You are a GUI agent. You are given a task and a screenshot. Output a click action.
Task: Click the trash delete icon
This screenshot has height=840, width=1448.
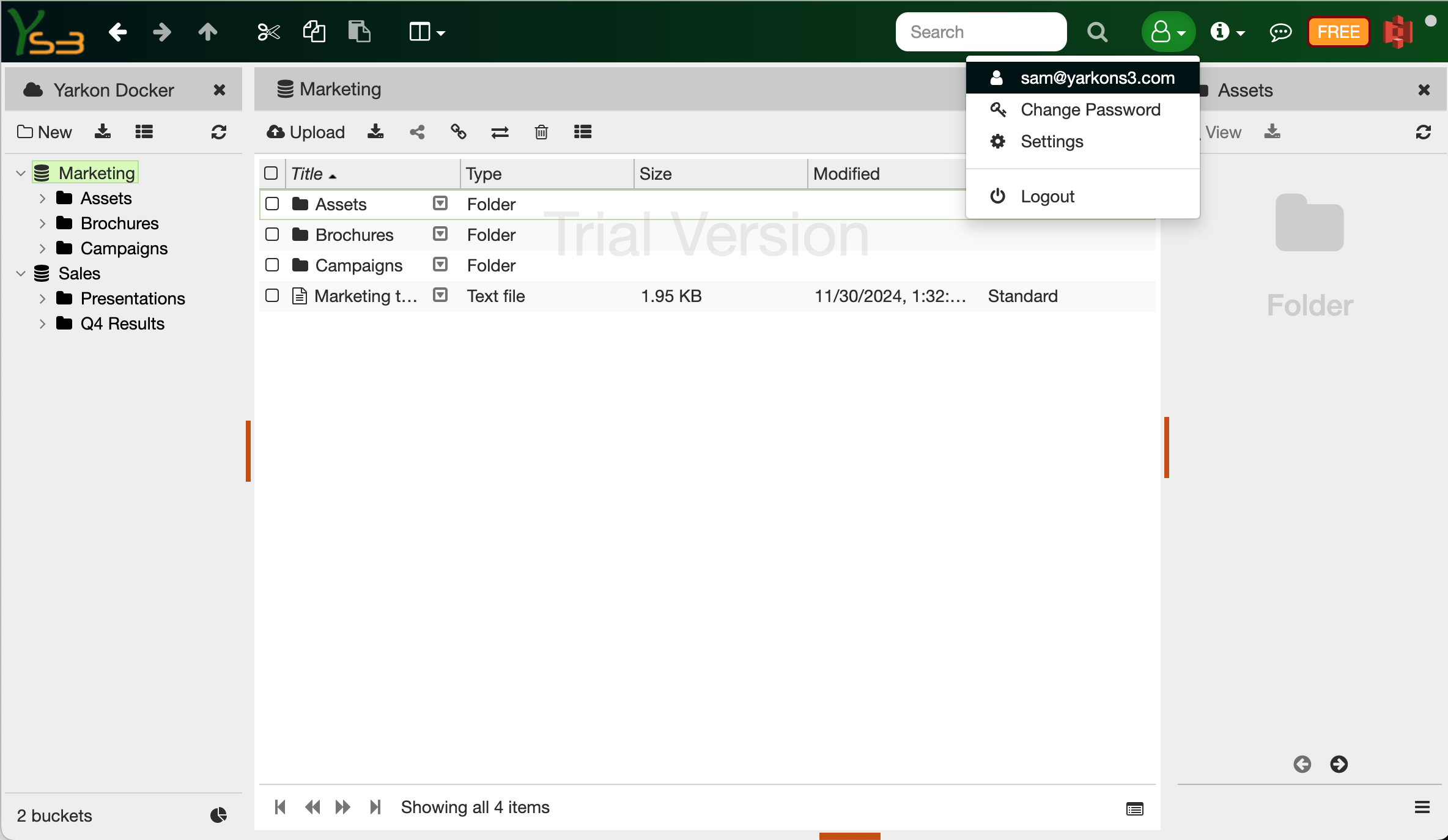pyautogui.click(x=541, y=132)
